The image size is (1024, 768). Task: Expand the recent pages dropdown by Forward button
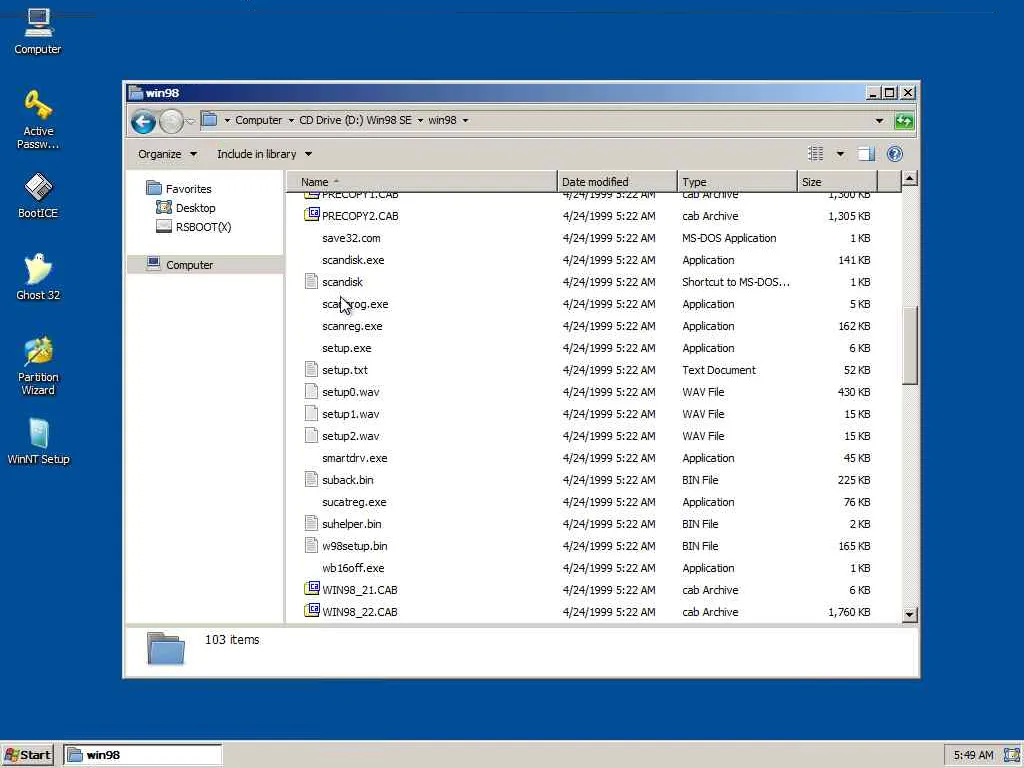point(191,121)
